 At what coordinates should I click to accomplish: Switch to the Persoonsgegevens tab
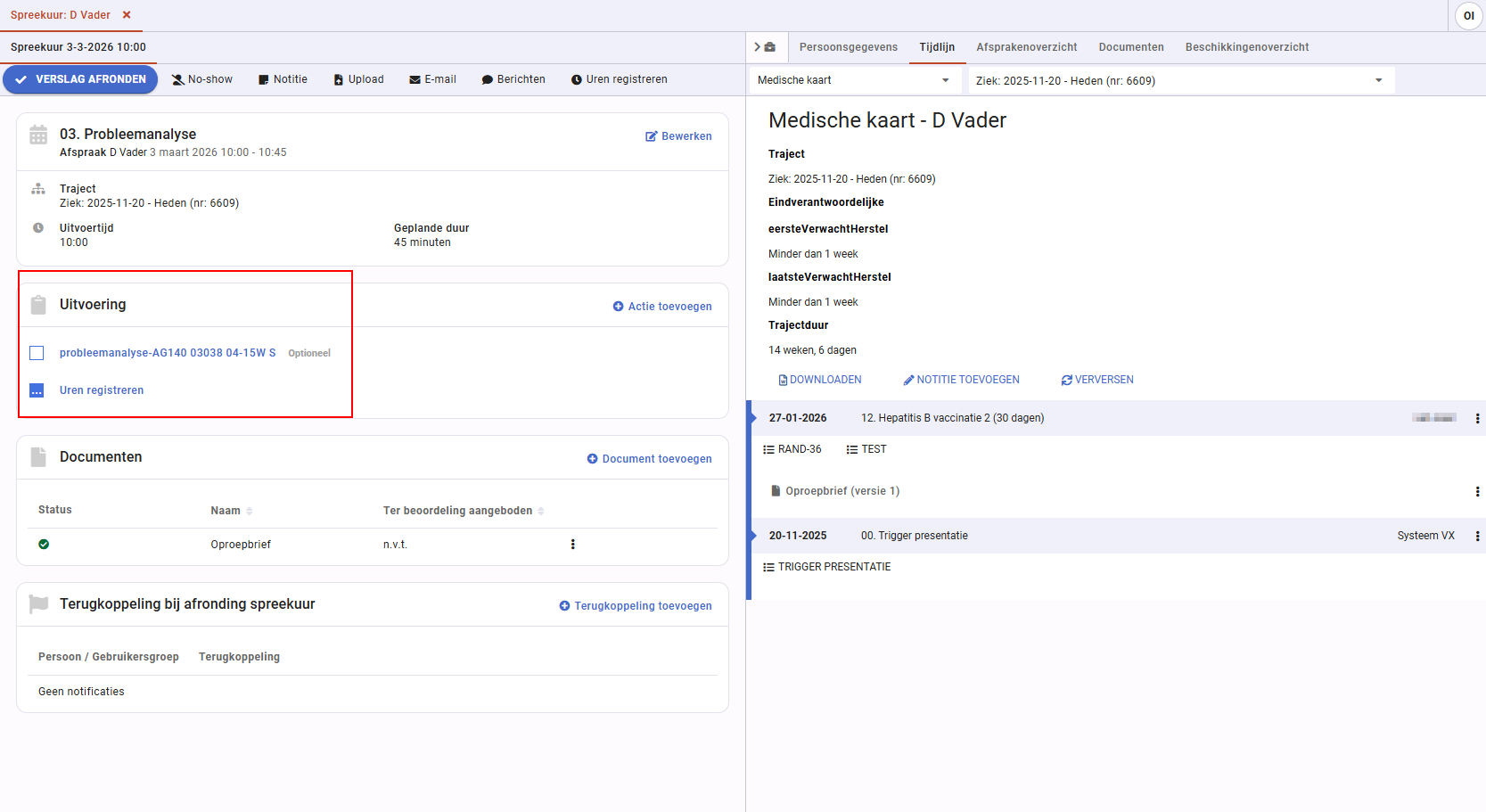pyautogui.click(x=849, y=47)
